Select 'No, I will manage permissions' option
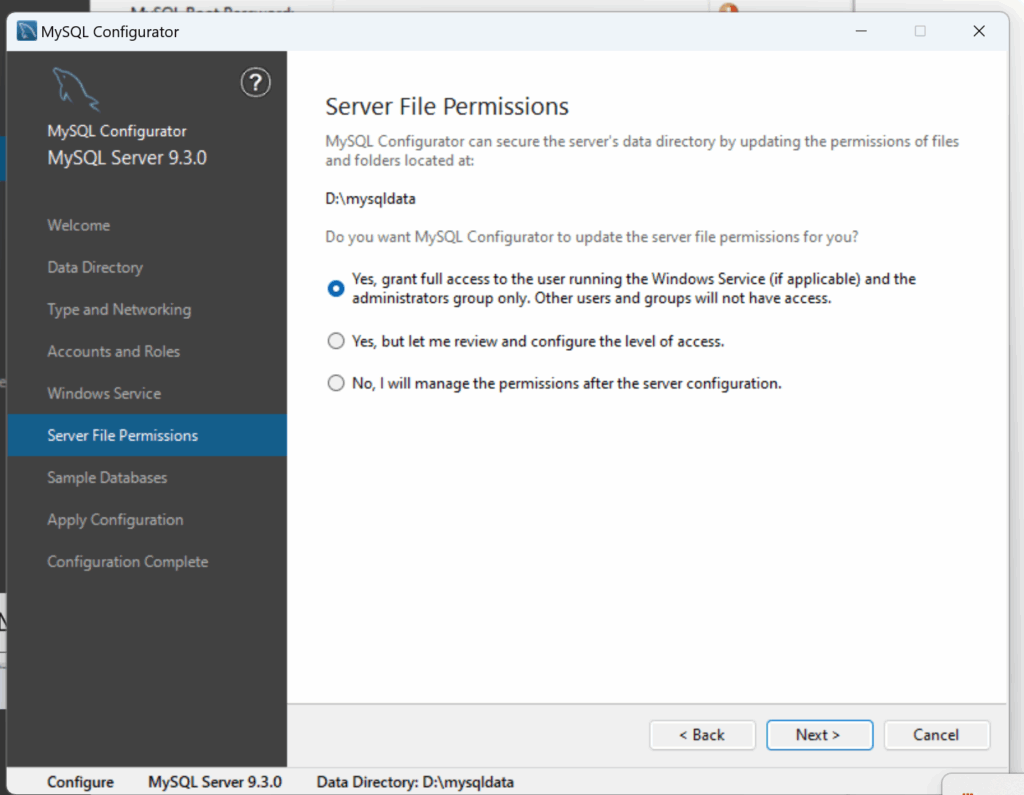The height and width of the screenshot is (795, 1024). [336, 383]
